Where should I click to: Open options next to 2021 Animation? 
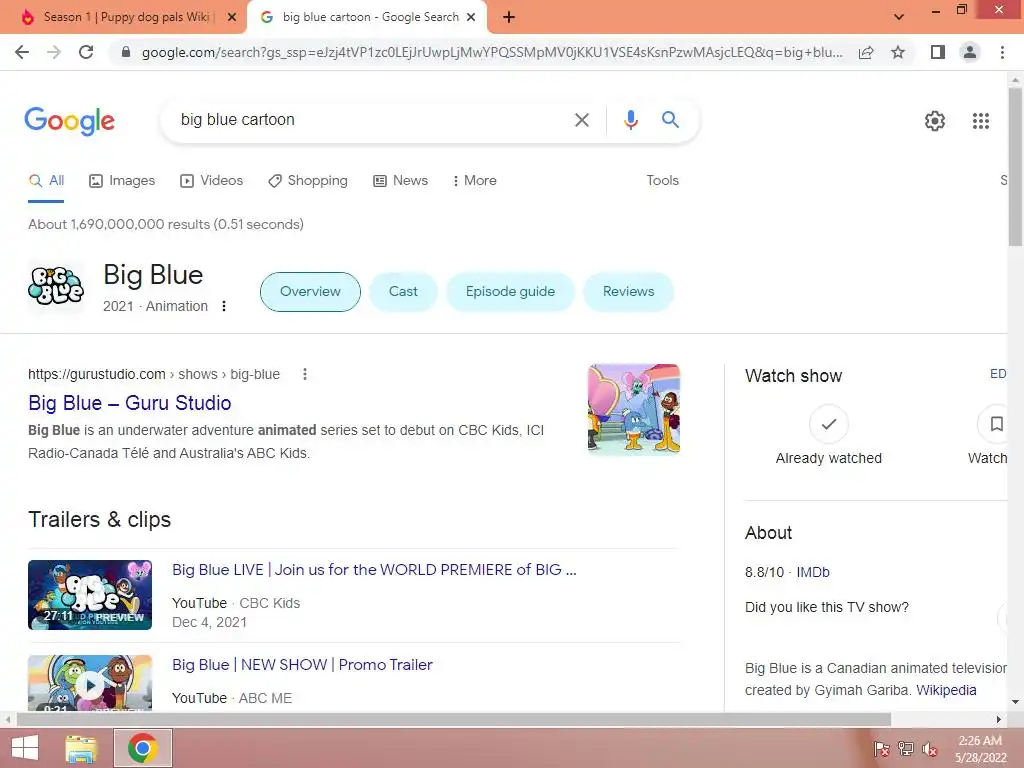[224, 306]
